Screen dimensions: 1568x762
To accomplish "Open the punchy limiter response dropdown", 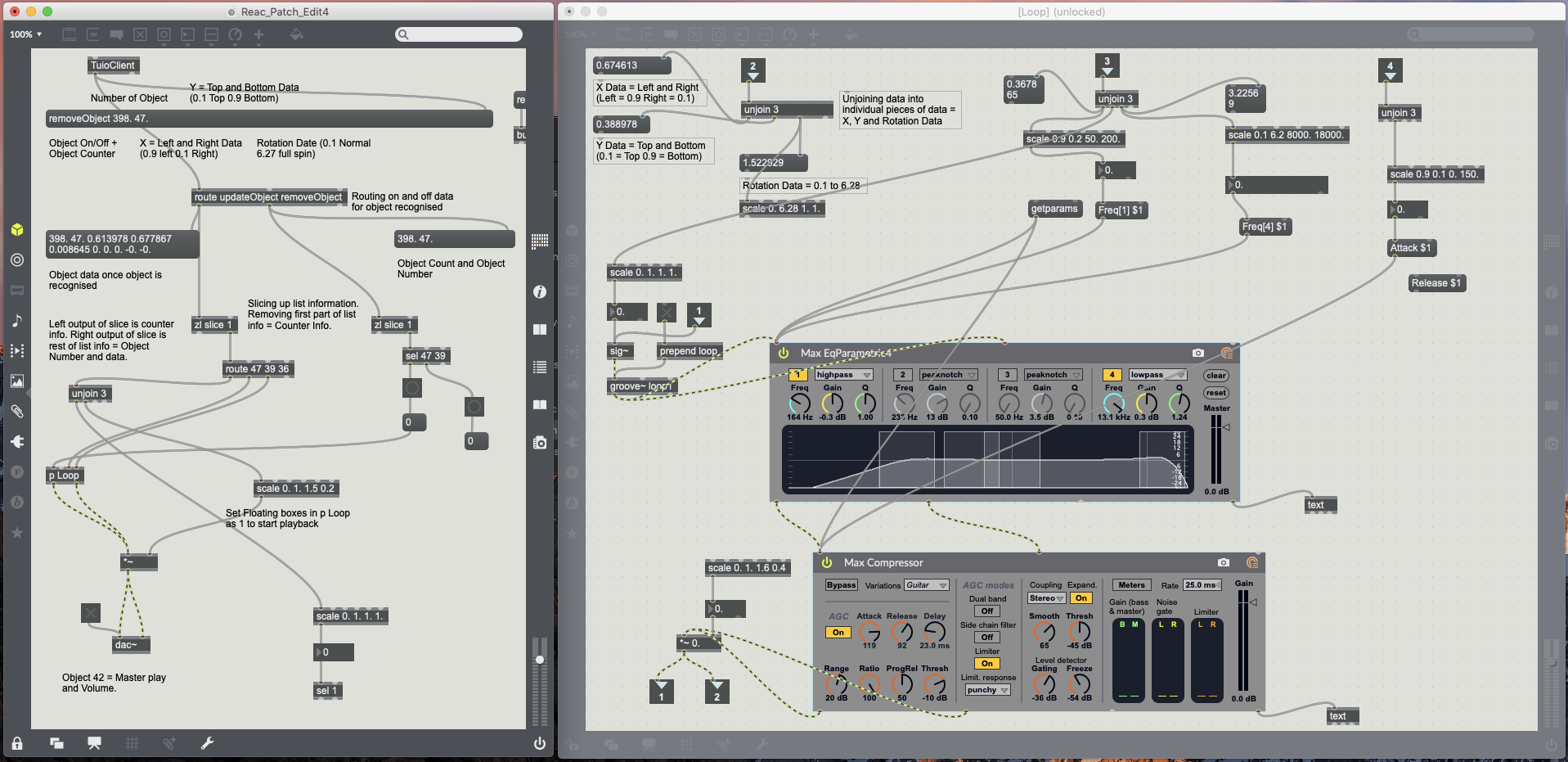I will coord(987,690).
